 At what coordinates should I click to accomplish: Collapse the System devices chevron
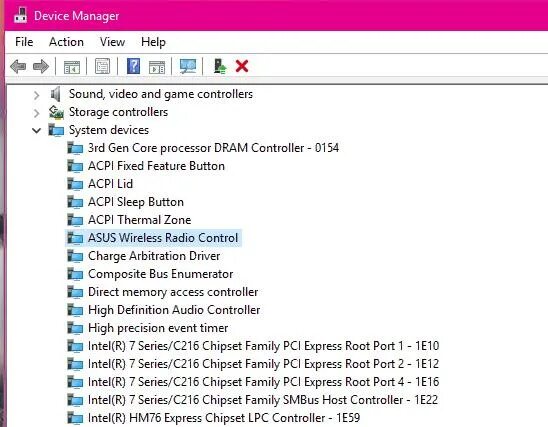[36, 131]
